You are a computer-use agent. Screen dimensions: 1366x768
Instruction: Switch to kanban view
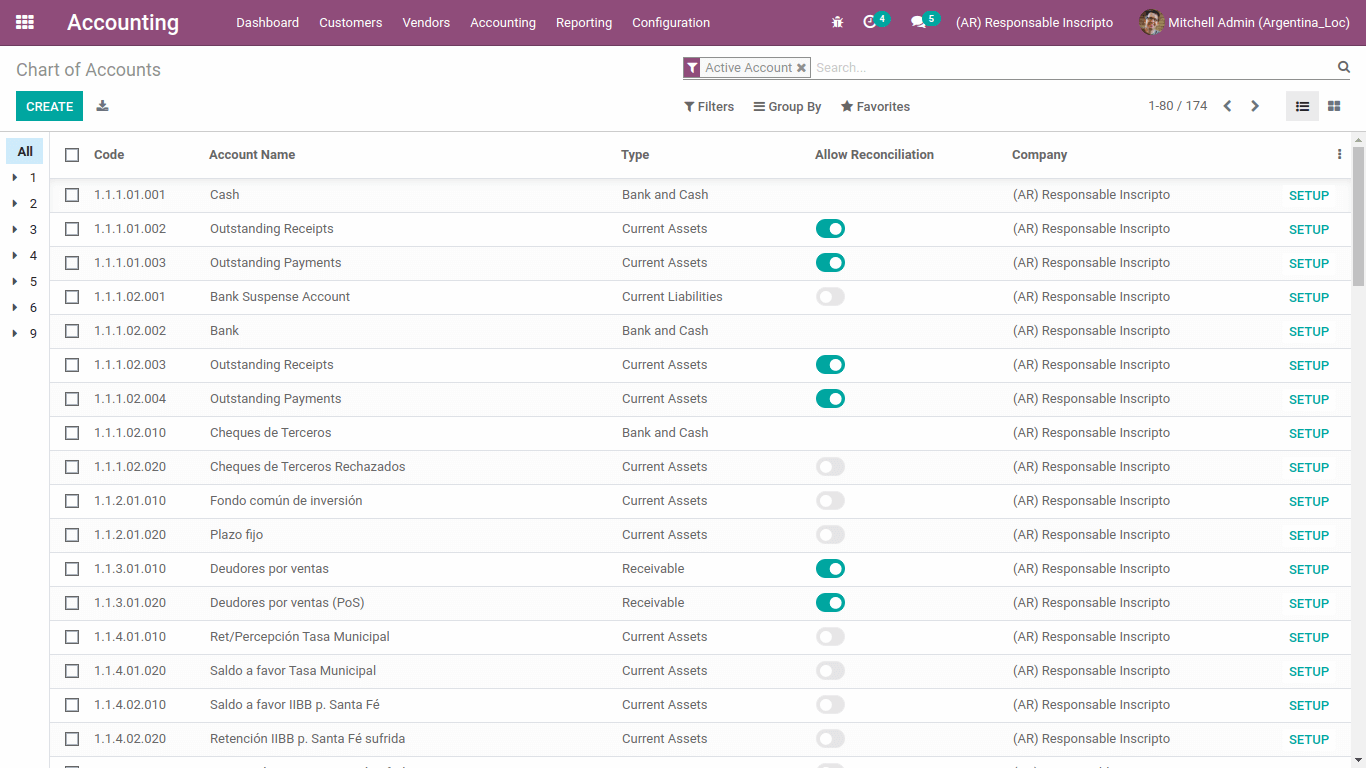coord(1334,106)
